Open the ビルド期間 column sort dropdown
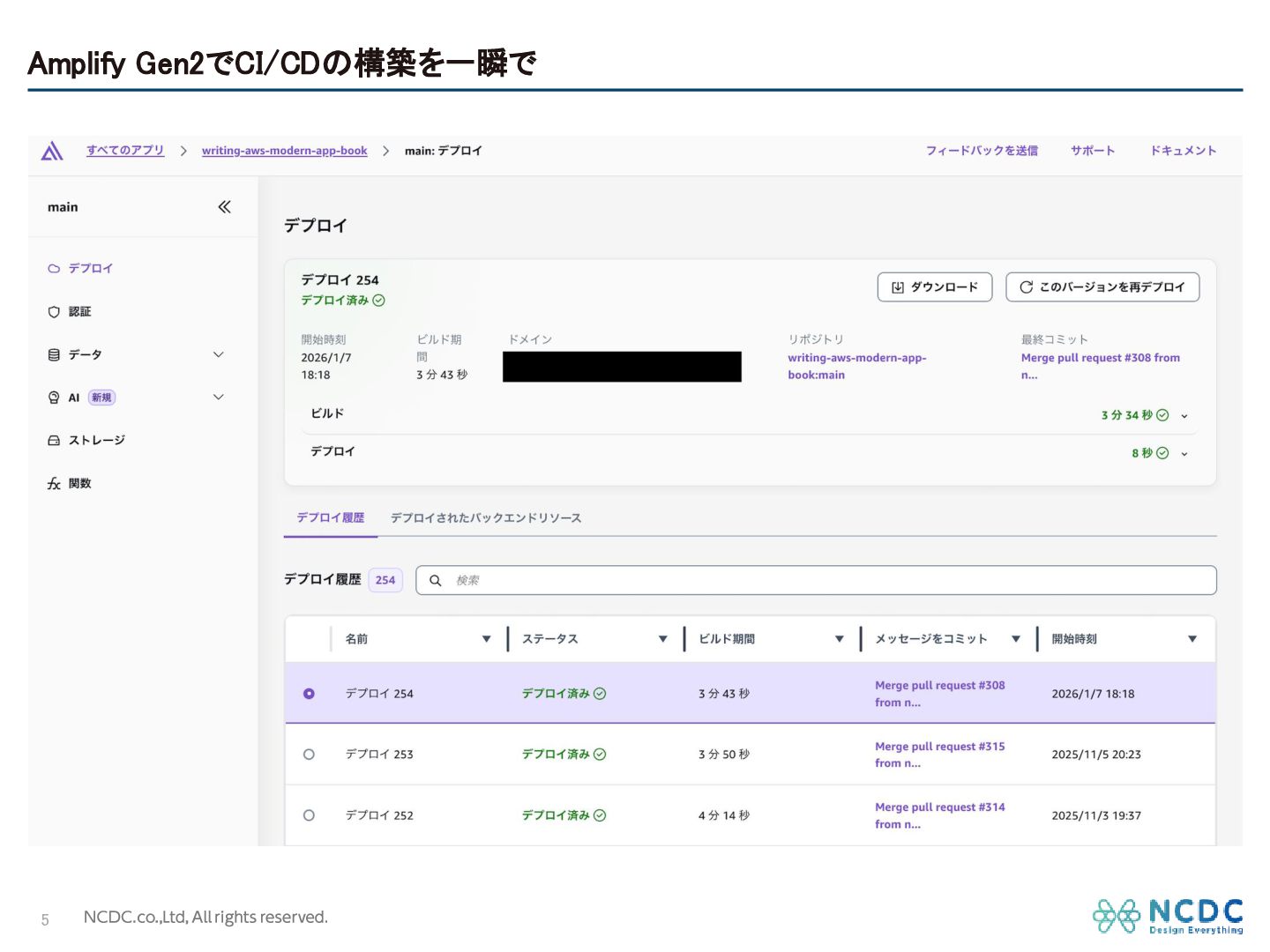Image resolution: width=1270 pixels, height=952 pixels. click(x=839, y=639)
